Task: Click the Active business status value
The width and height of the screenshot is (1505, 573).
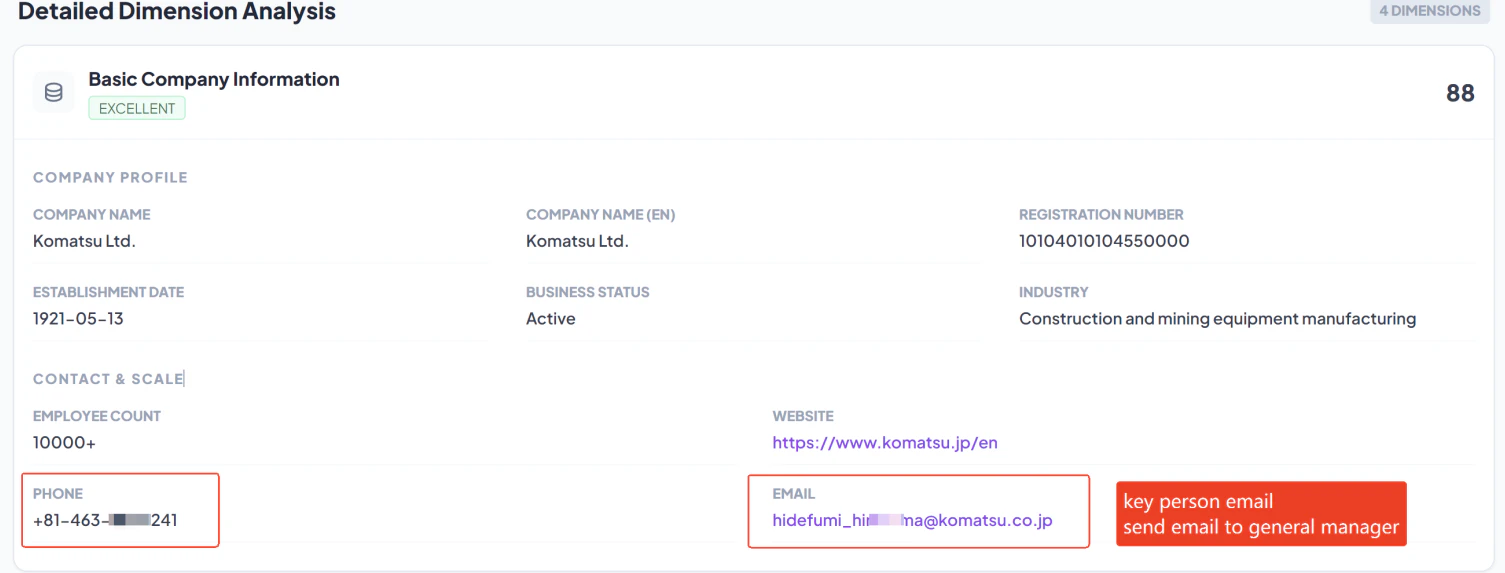Action: point(551,319)
